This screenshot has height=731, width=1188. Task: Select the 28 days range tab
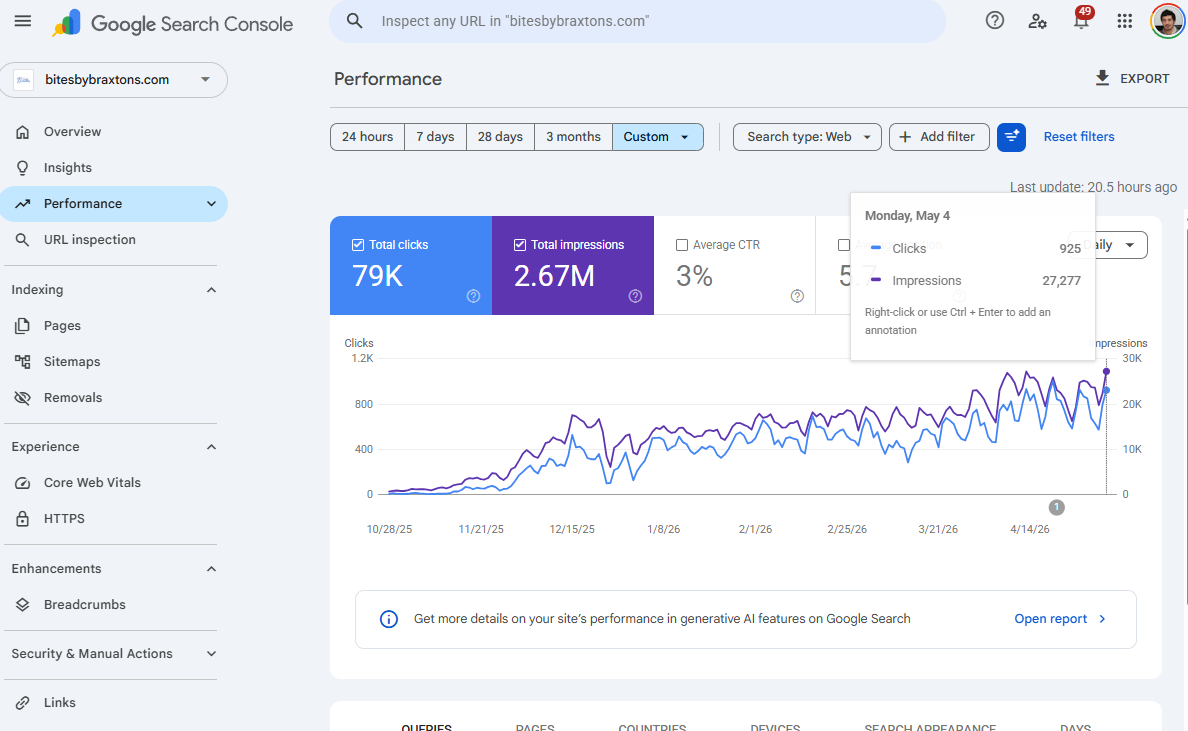(x=500, y=137)
